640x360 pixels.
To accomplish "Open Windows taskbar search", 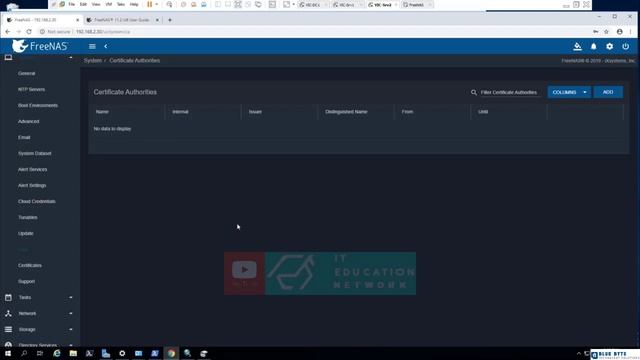I will pyautogui.click(x=24, y=353).
